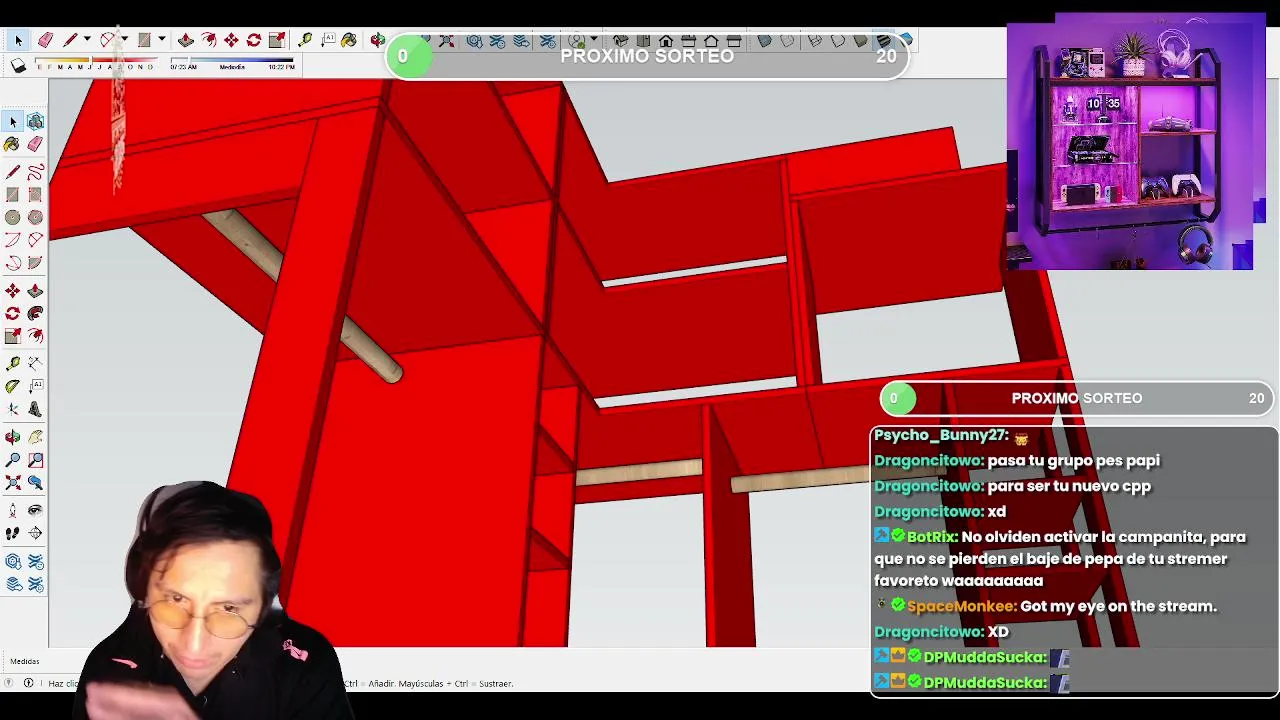Activate the Orbit tool in the left toolbar

13,437
